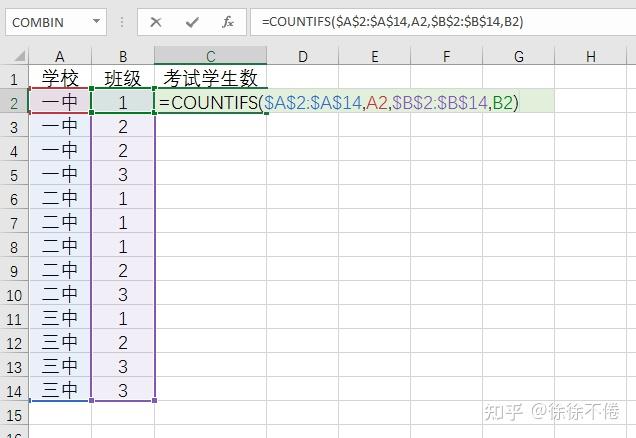Screen dimensions: 636x438
Task: Select row 8 header
Action: pos(14,247)
